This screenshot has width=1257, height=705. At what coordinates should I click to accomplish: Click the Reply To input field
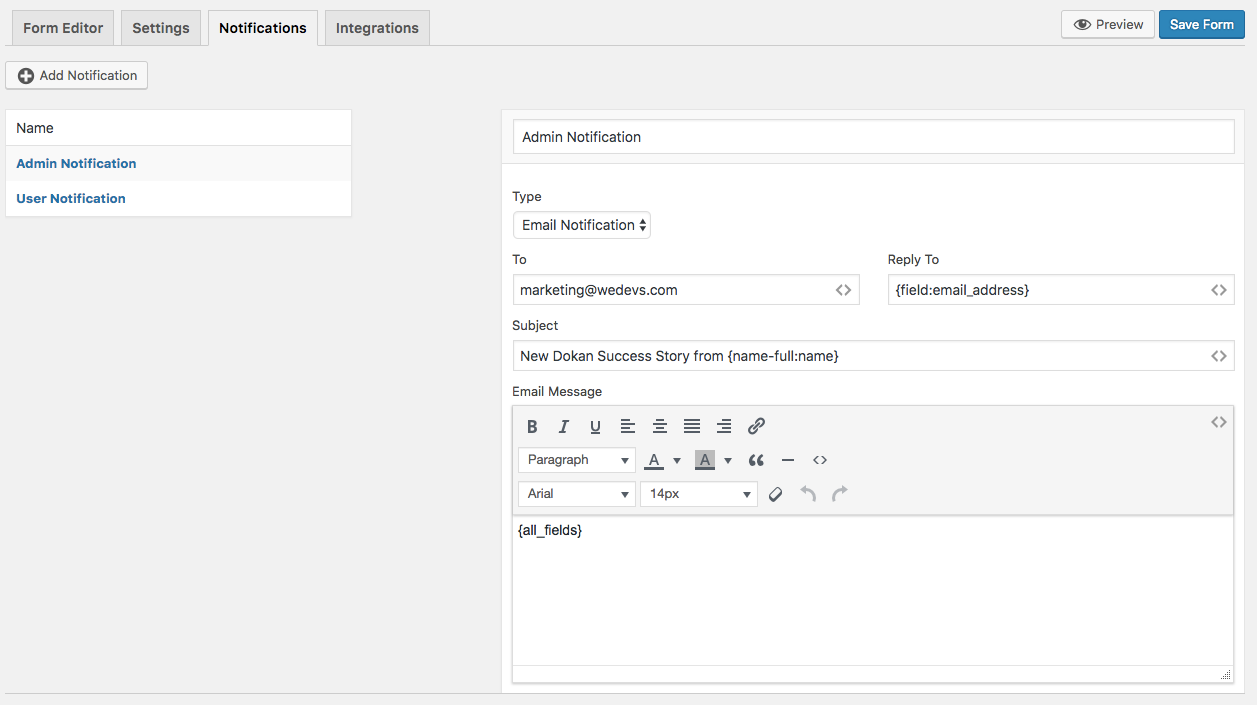tap(1061, 290)
